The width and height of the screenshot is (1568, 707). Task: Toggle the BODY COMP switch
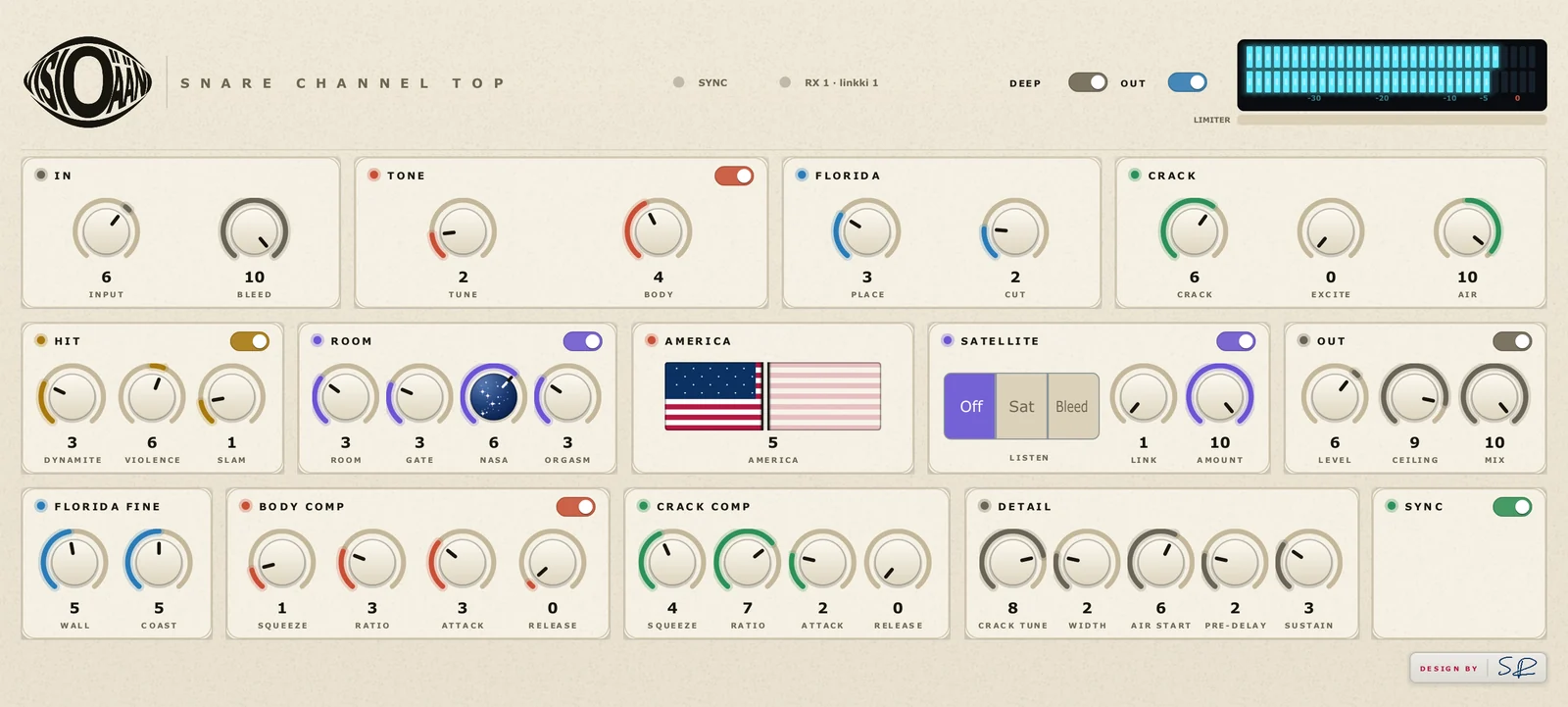[x=576, y=507]
